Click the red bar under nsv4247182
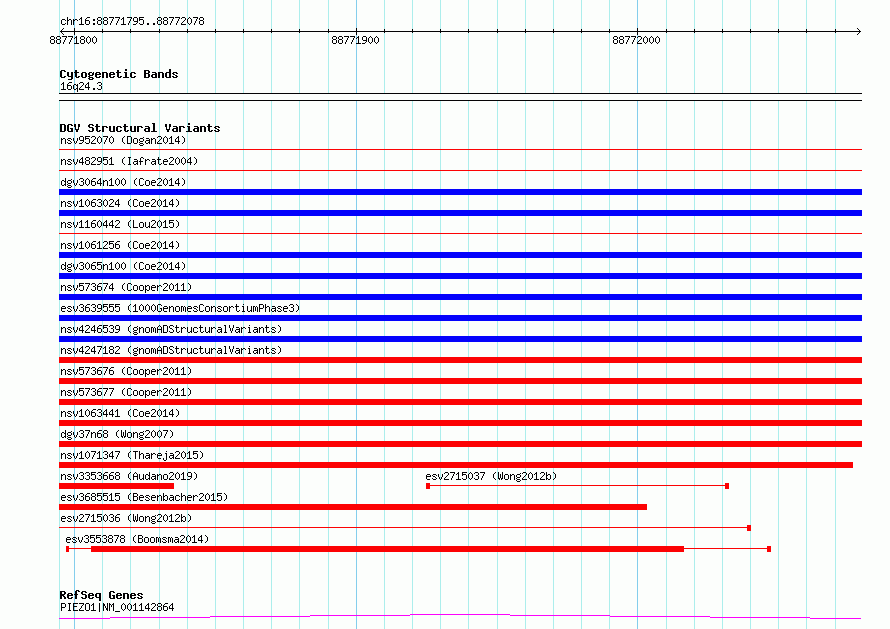Image resolution: width=890 pixels, height=629 pixels. [x=460, y=360]
